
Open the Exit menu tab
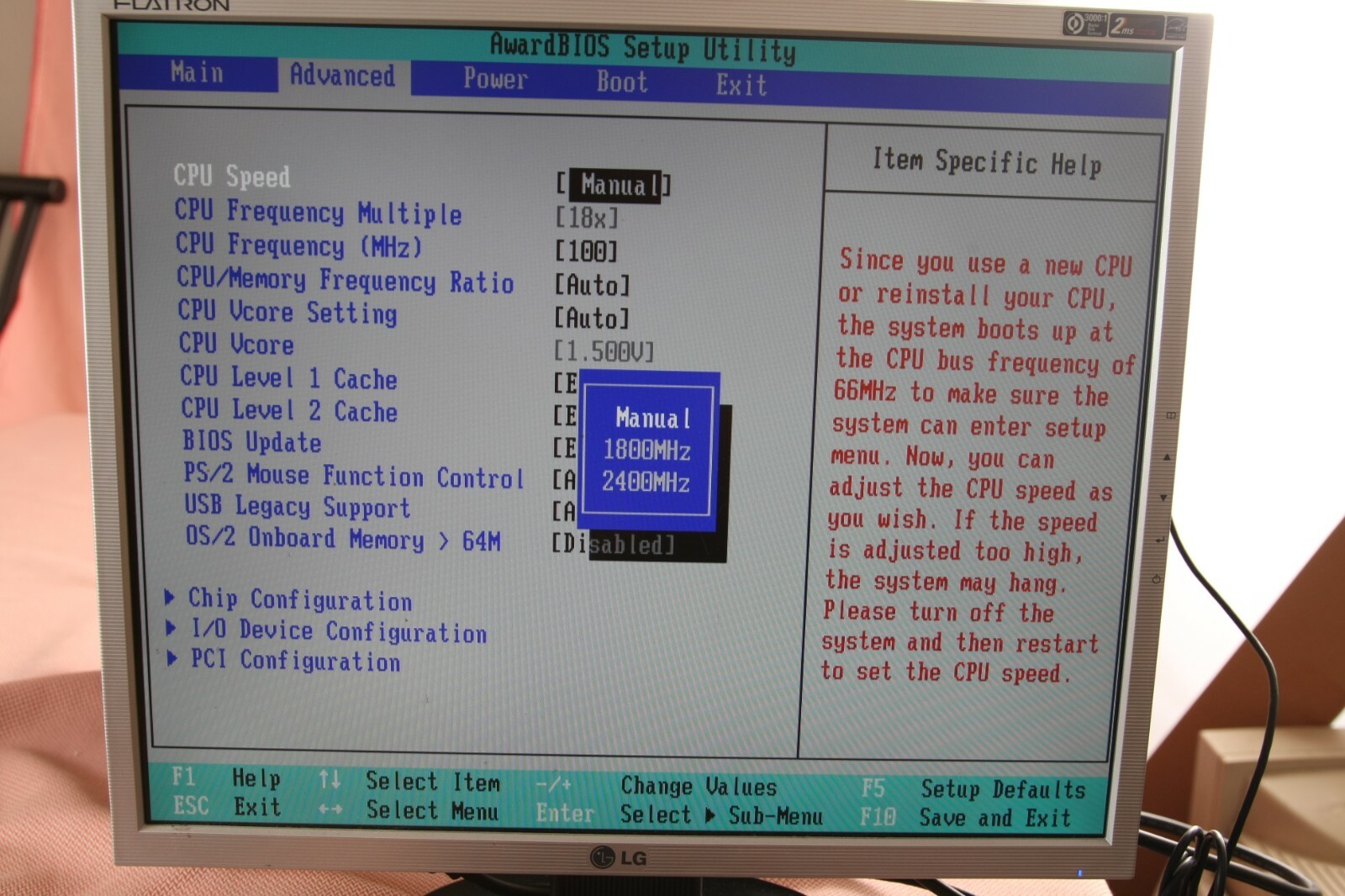click(x=741, y=85)
